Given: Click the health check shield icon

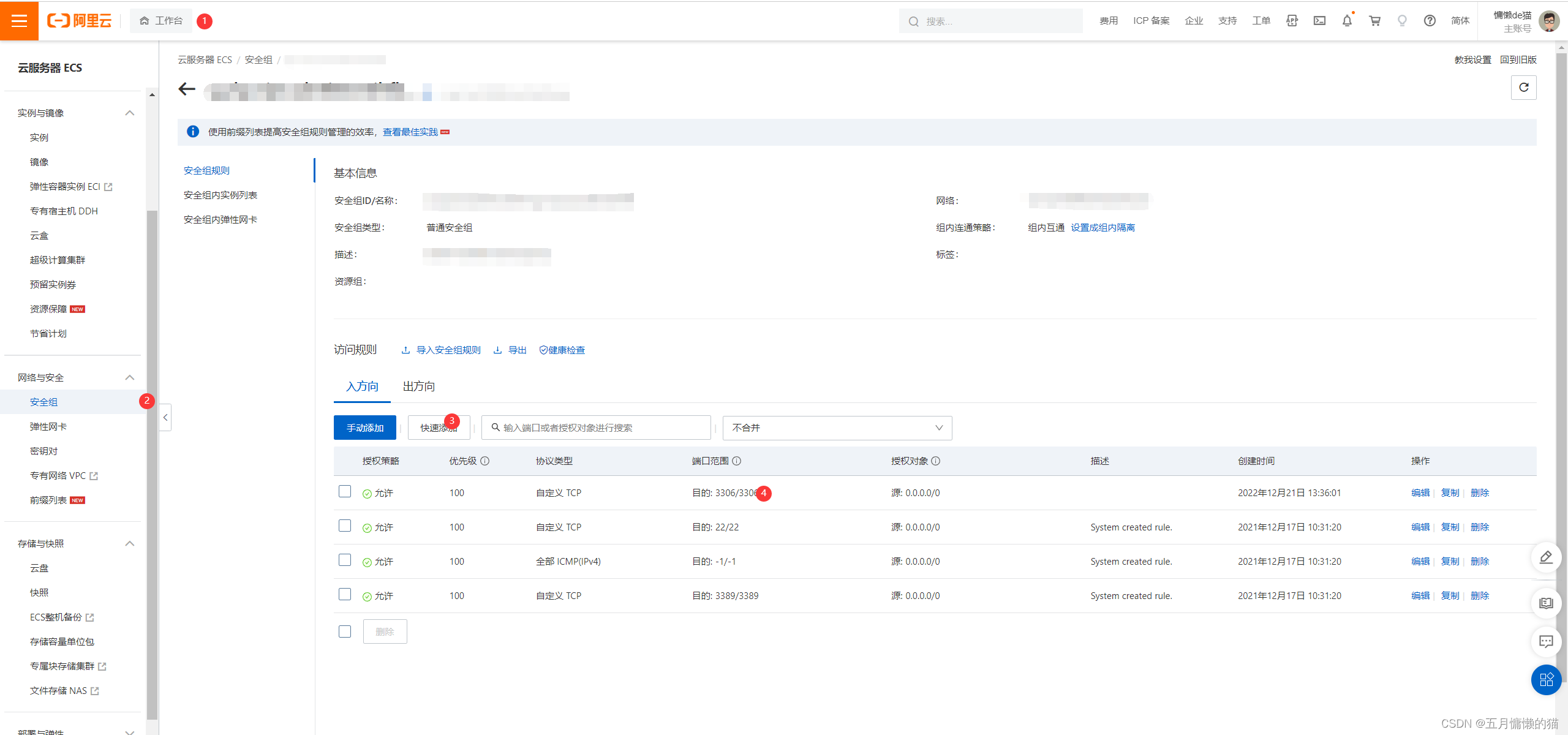Looking at the screenshot, I should 543,350.
